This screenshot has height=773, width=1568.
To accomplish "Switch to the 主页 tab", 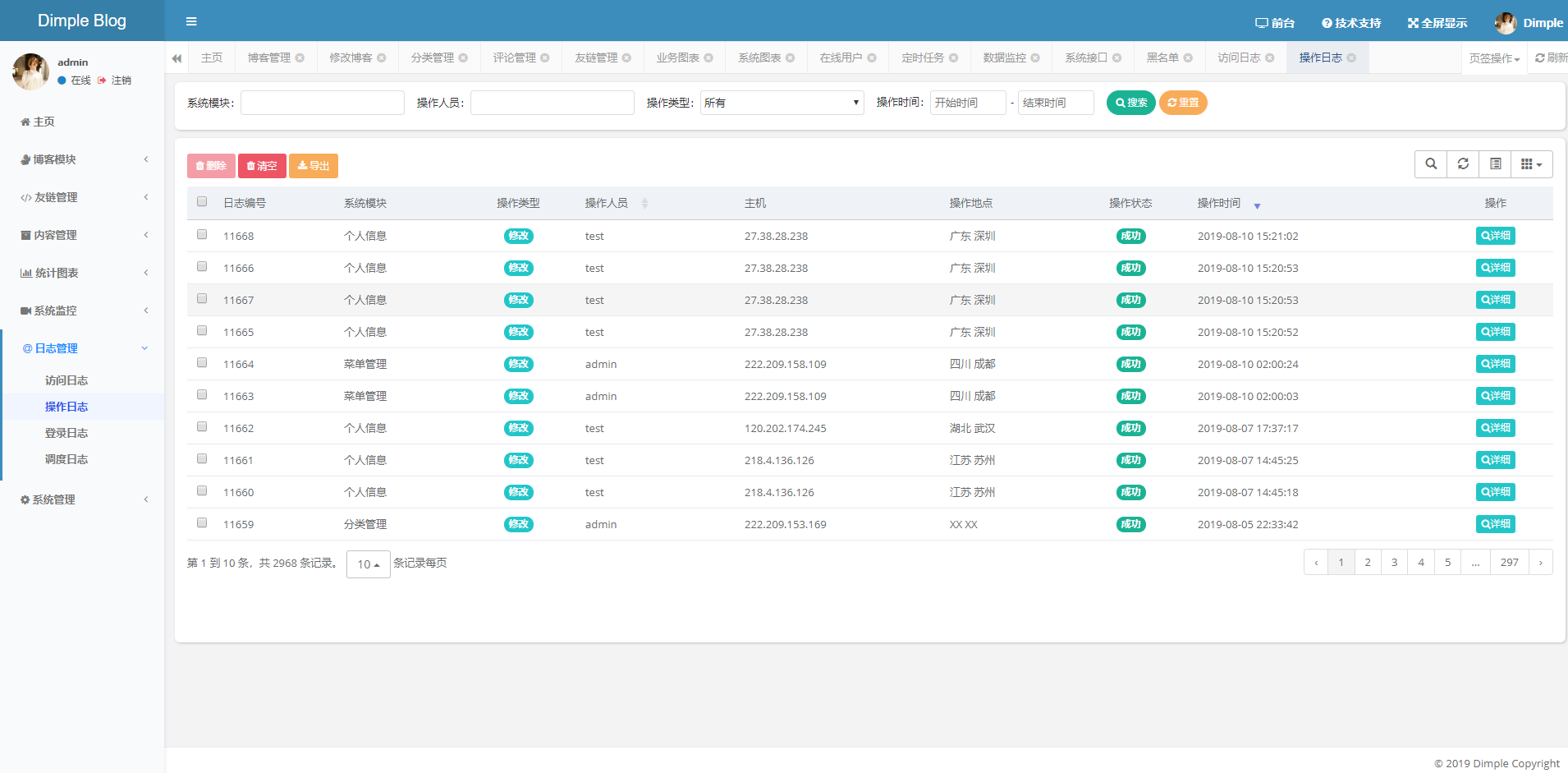I will [212, 58].
